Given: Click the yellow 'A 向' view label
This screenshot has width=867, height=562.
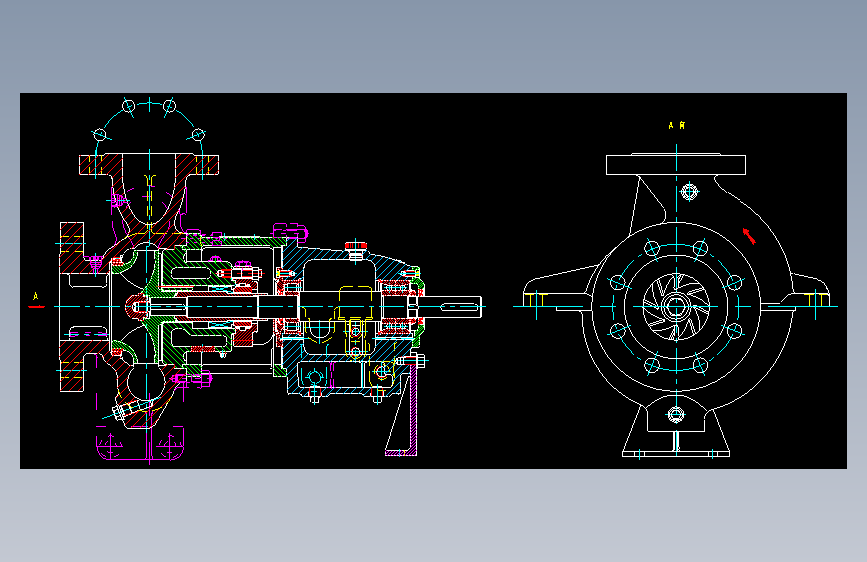Looking at the screenshot, I should click(x=676, y=126).
